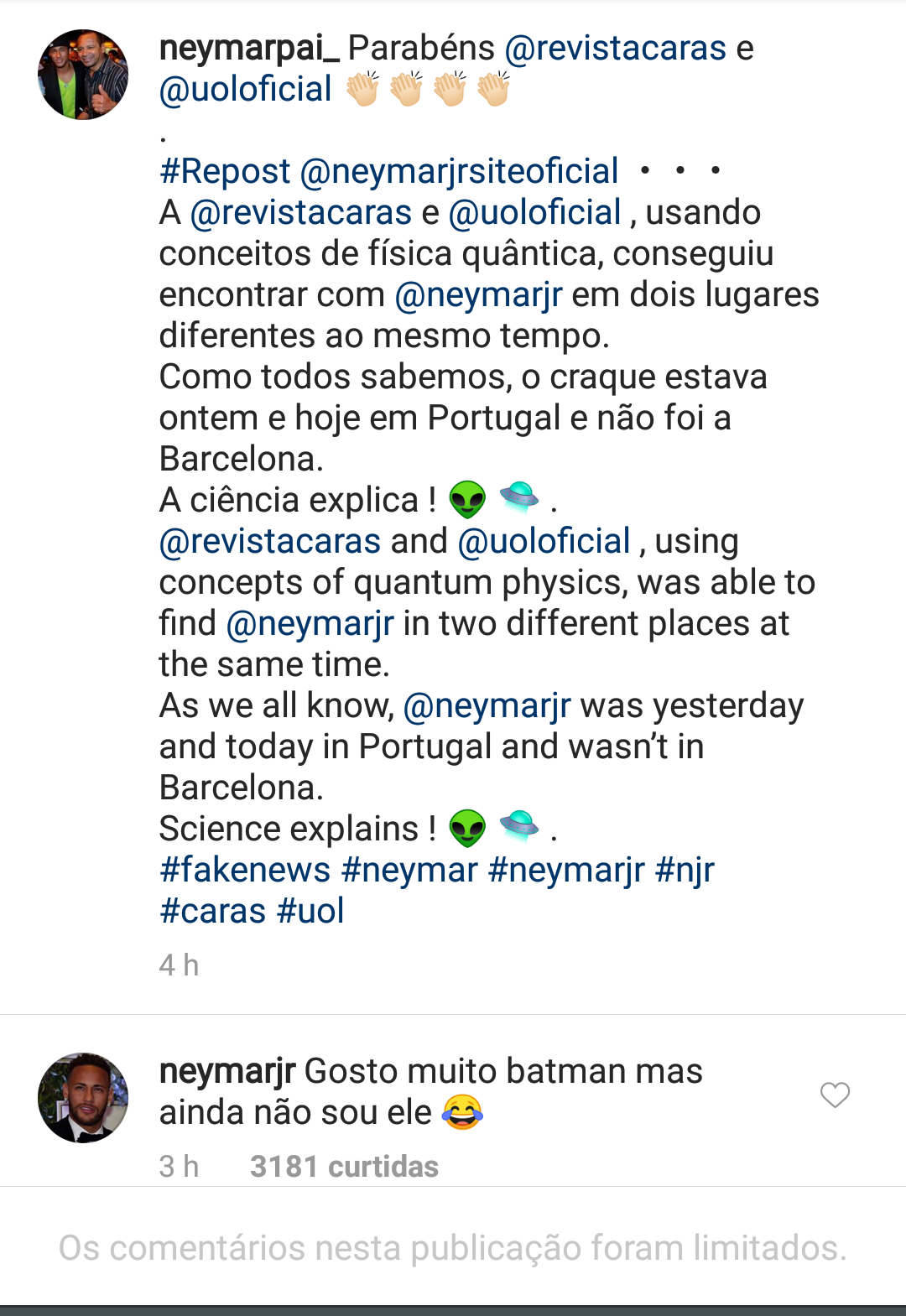Like neymarjr's comment with the heart icon
The width and height of the screenshot is (906, 1316).
(835, 1095)
